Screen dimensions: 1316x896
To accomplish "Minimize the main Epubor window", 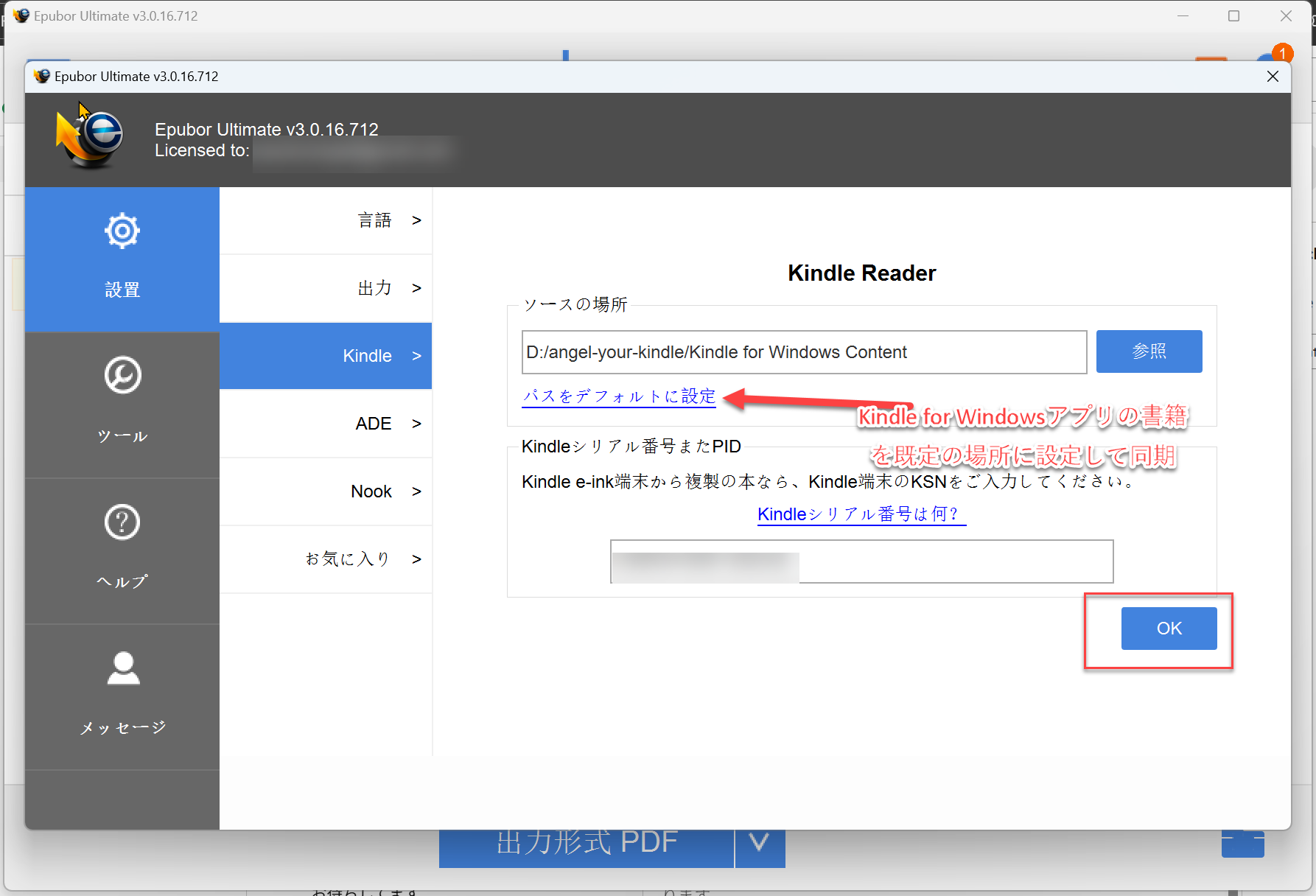I will [x=1183, y=16].
